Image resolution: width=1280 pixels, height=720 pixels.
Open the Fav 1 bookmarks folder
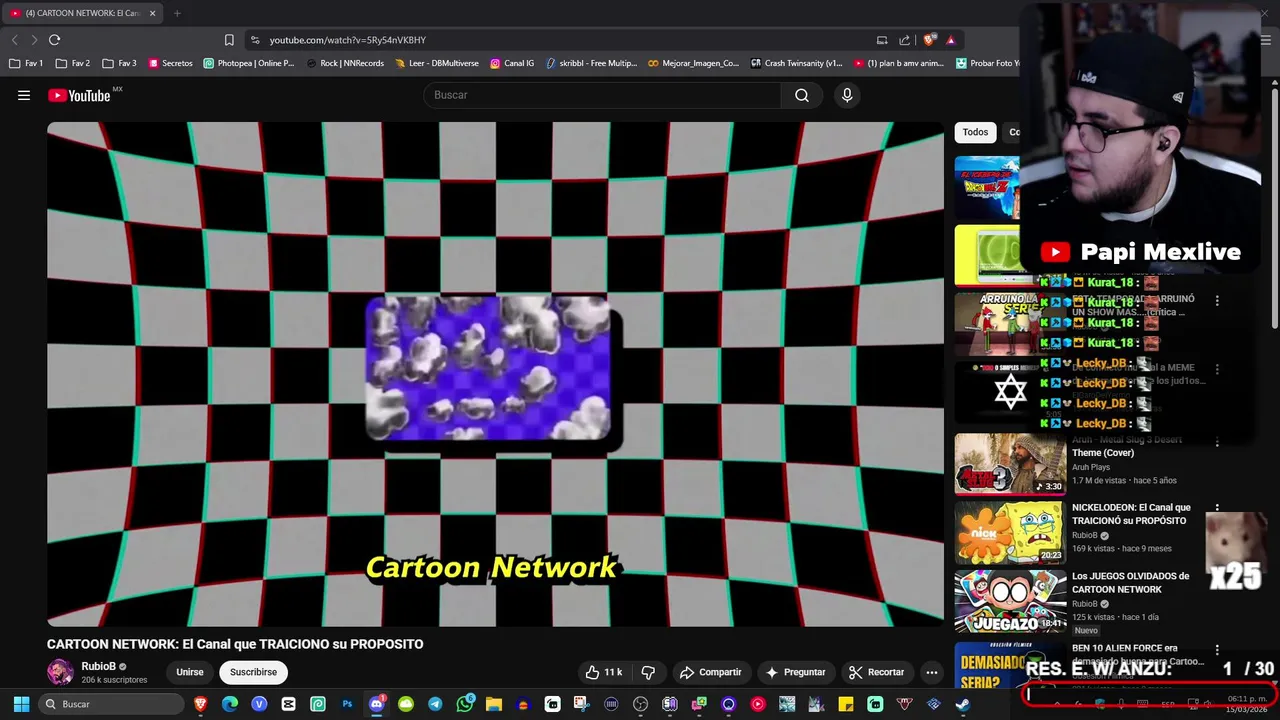click(26, 63)
